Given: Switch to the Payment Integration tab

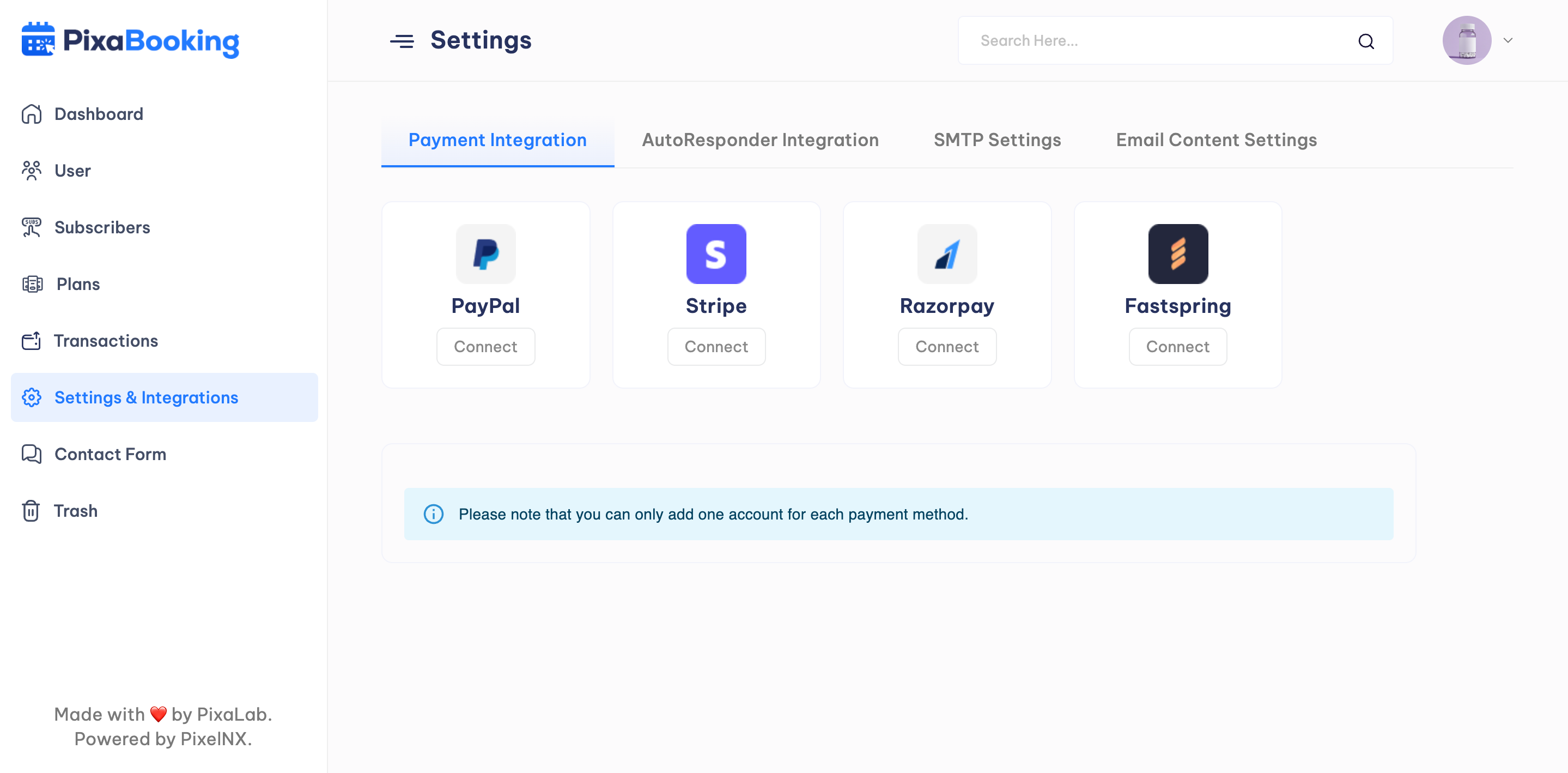Looking at the screenshot, I should (x=497, y=141).
